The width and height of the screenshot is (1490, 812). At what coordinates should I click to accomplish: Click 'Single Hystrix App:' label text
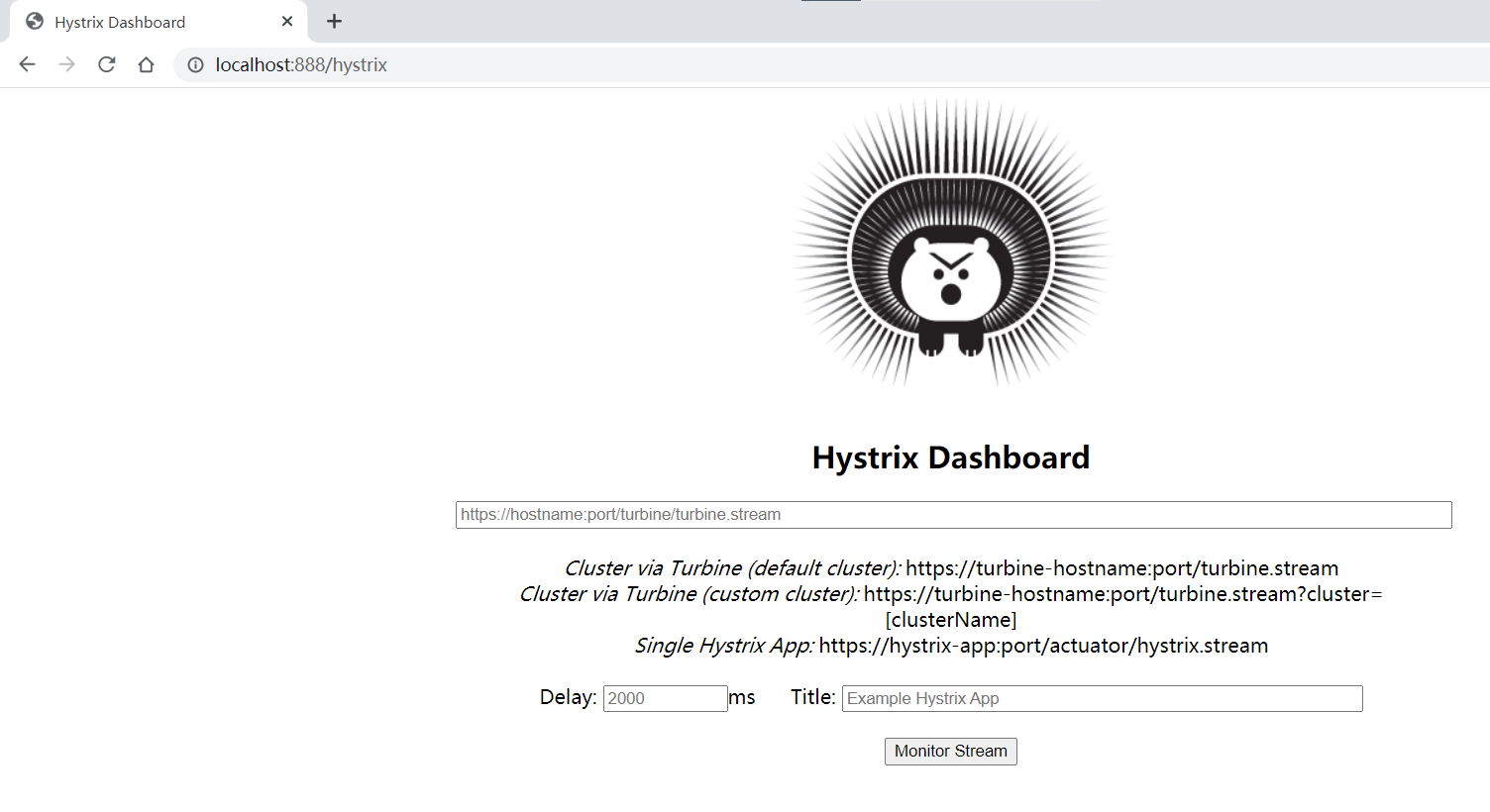click(724, 646)
